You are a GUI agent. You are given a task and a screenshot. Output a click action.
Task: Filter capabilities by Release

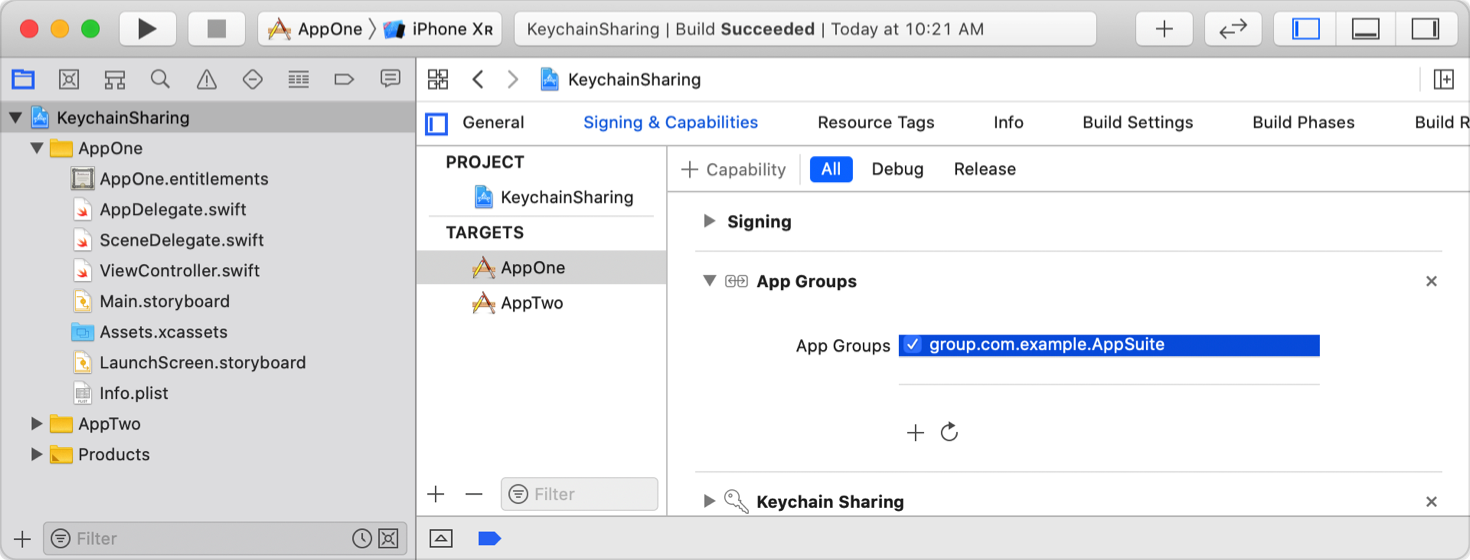click(x=984, y=169)
